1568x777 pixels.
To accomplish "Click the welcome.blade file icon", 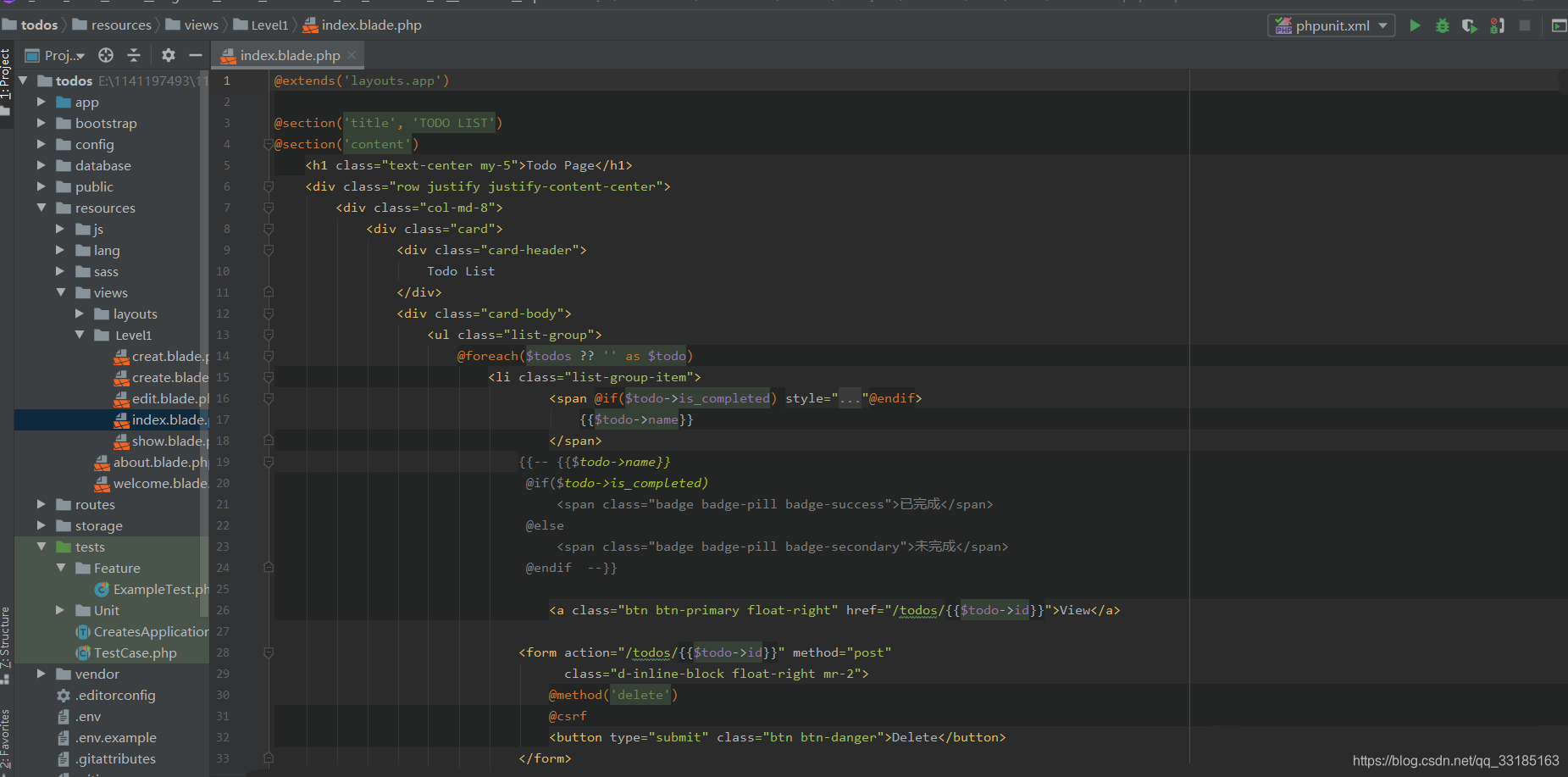I will pyautogui.click(x=103, y=484).
